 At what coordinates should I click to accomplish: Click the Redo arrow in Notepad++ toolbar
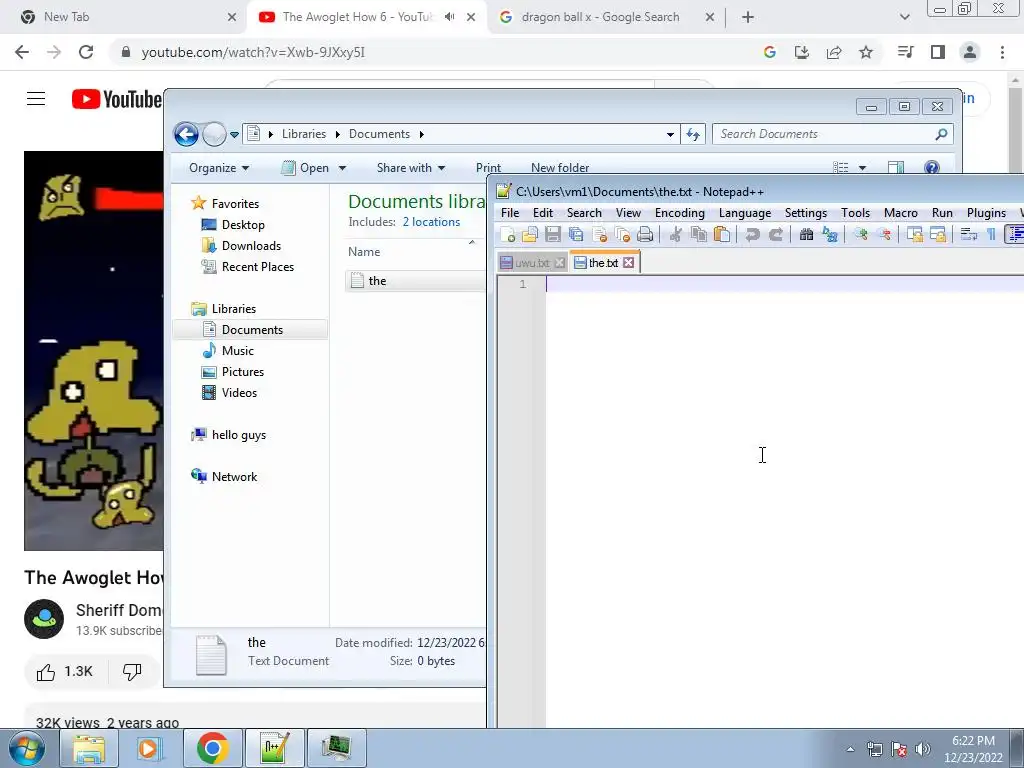(775, 234)
